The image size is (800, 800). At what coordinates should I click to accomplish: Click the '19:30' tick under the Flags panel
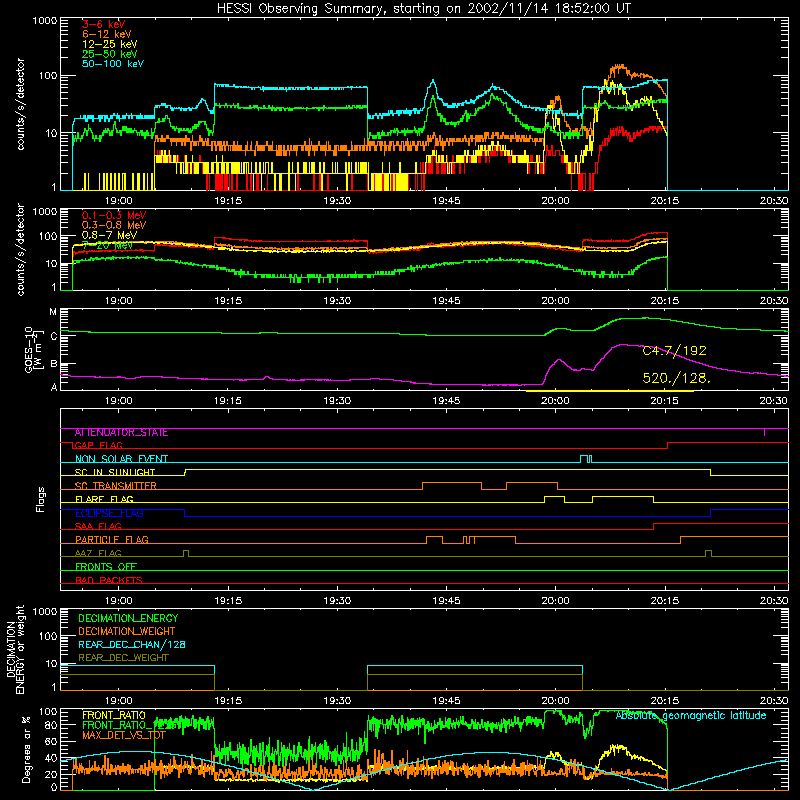point(337,601)
